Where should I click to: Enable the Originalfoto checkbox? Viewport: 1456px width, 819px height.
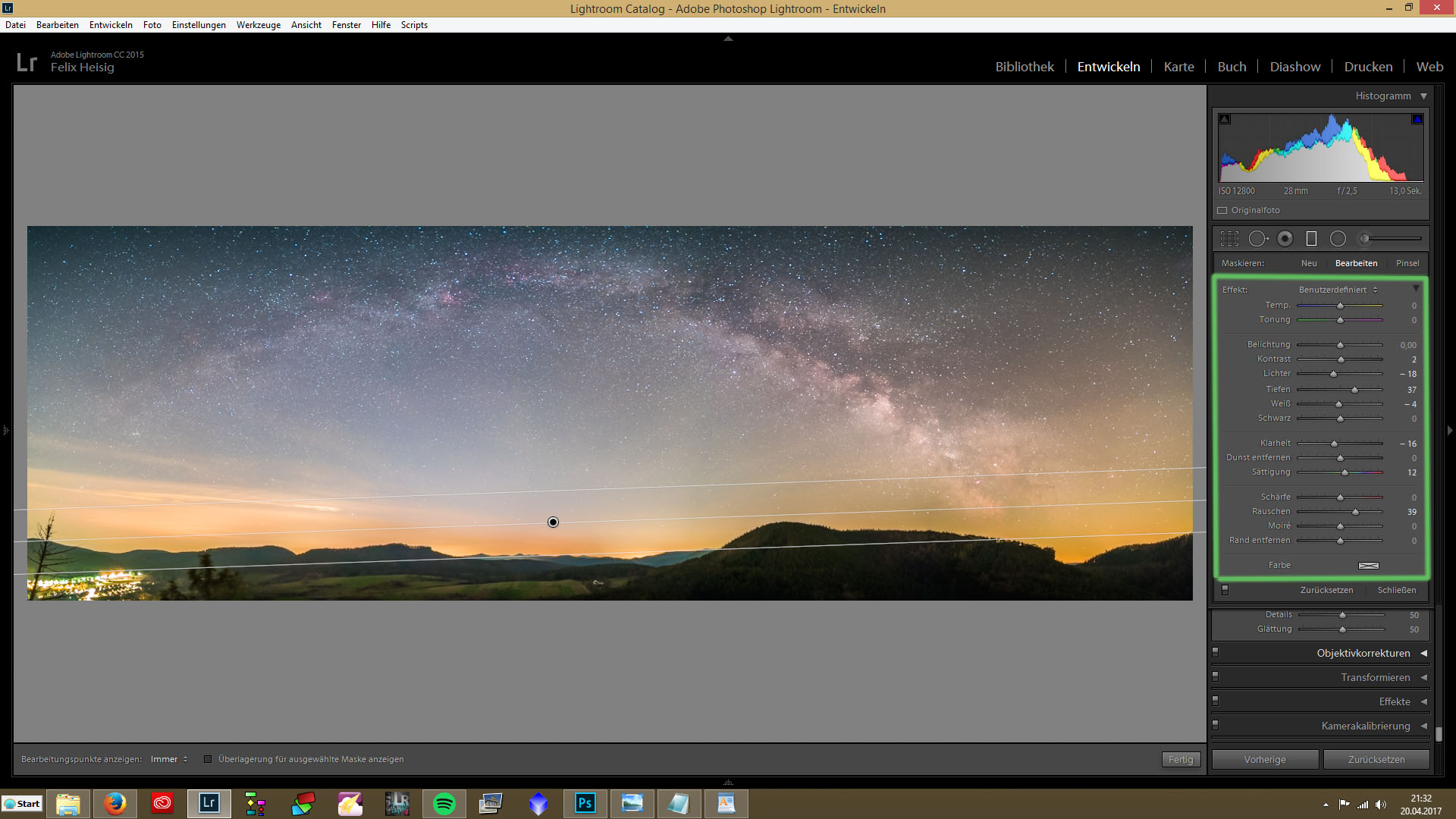coord(1222,211)
